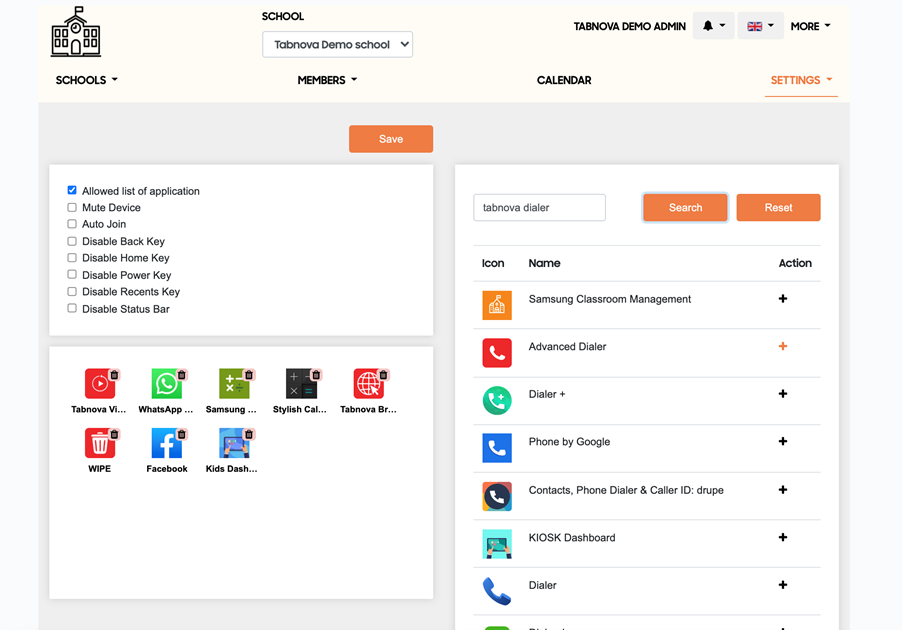The image size is (902, 630).
Task: Click the KIOSK Dashboard app icon
Action: point(497,544)
